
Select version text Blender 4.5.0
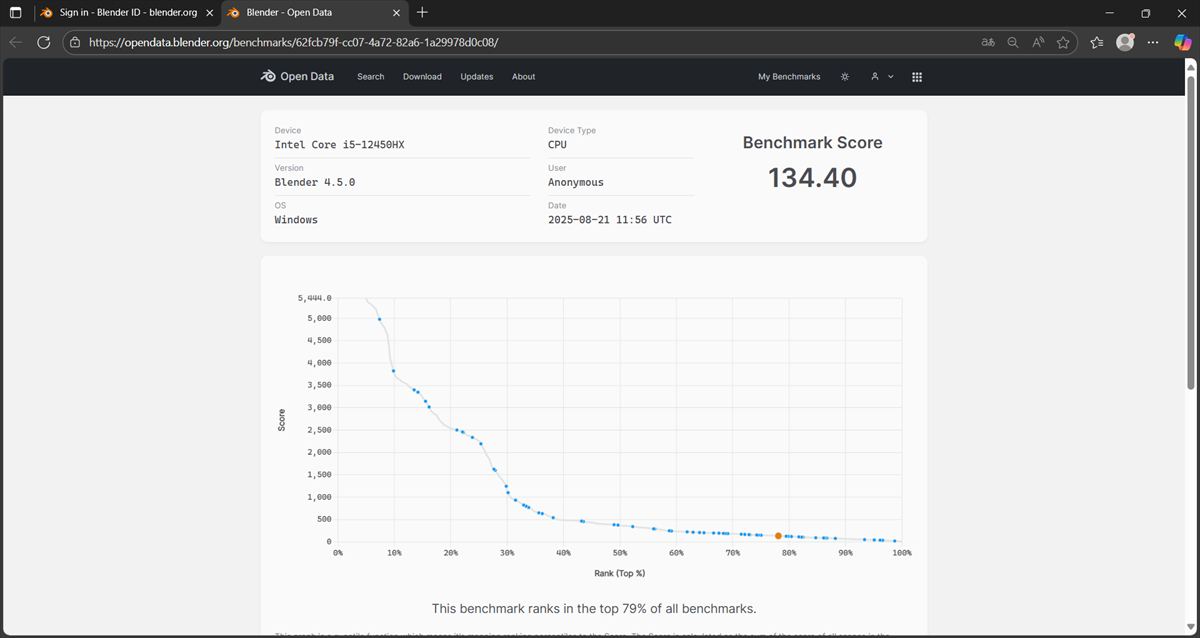(x=315, y=183)
